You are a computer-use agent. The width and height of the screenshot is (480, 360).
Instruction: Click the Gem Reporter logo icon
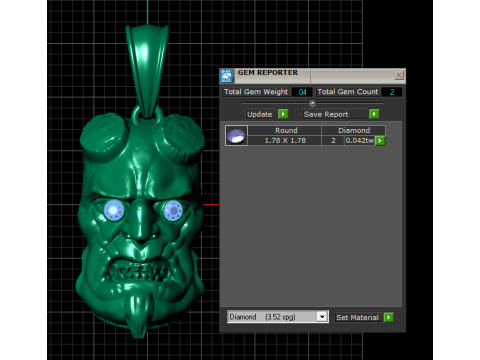tap(227, 76)
